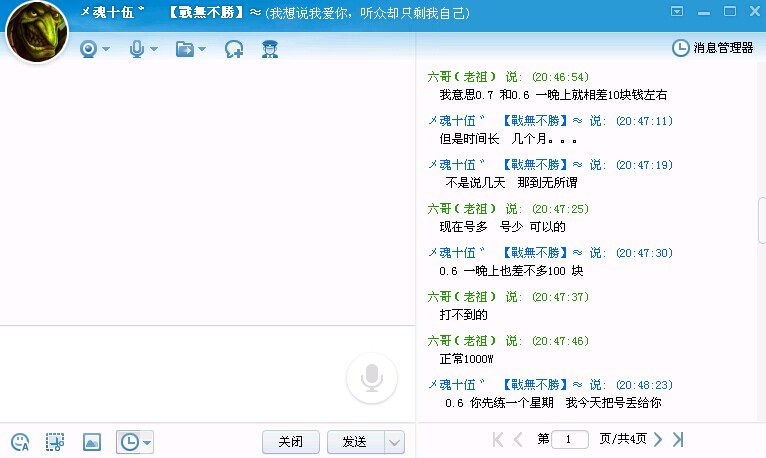Viewport: 766px width, 458px height.
Task: Open 消息管理器 message manager
Action: click(712, 47)
